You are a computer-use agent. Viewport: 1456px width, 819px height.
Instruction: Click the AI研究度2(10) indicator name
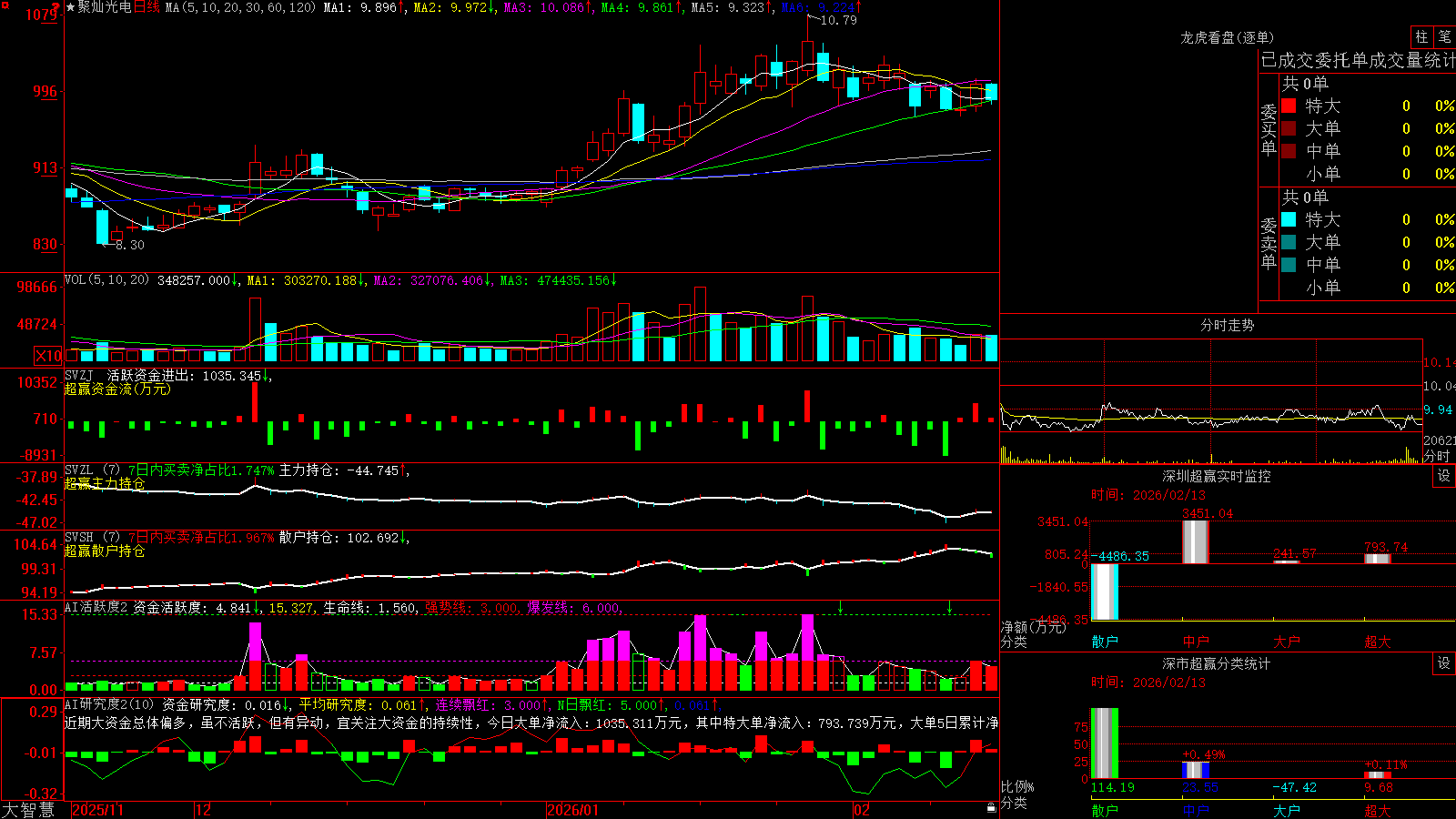point(109,704)
